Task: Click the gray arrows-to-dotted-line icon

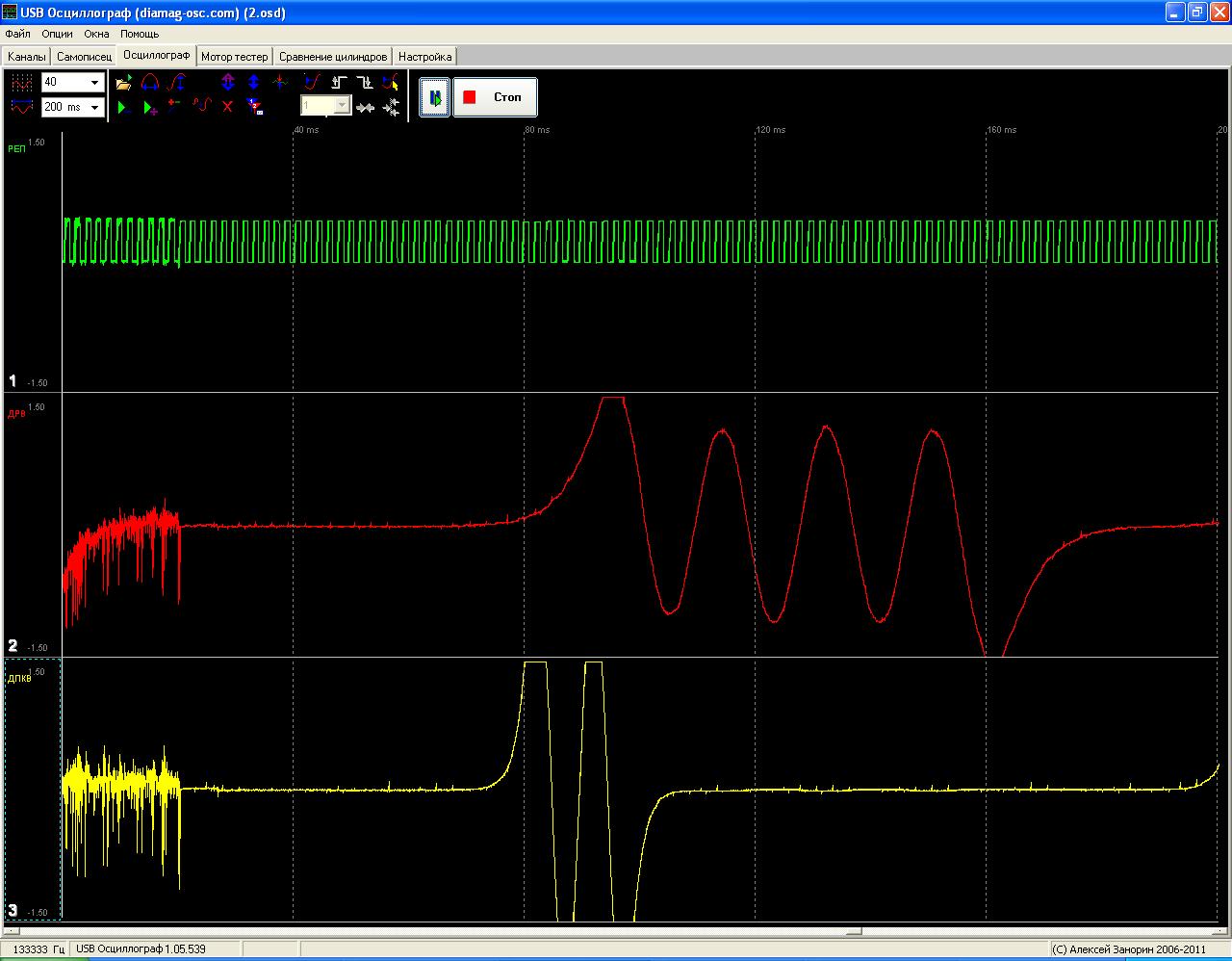Action: tap(391, 108)
